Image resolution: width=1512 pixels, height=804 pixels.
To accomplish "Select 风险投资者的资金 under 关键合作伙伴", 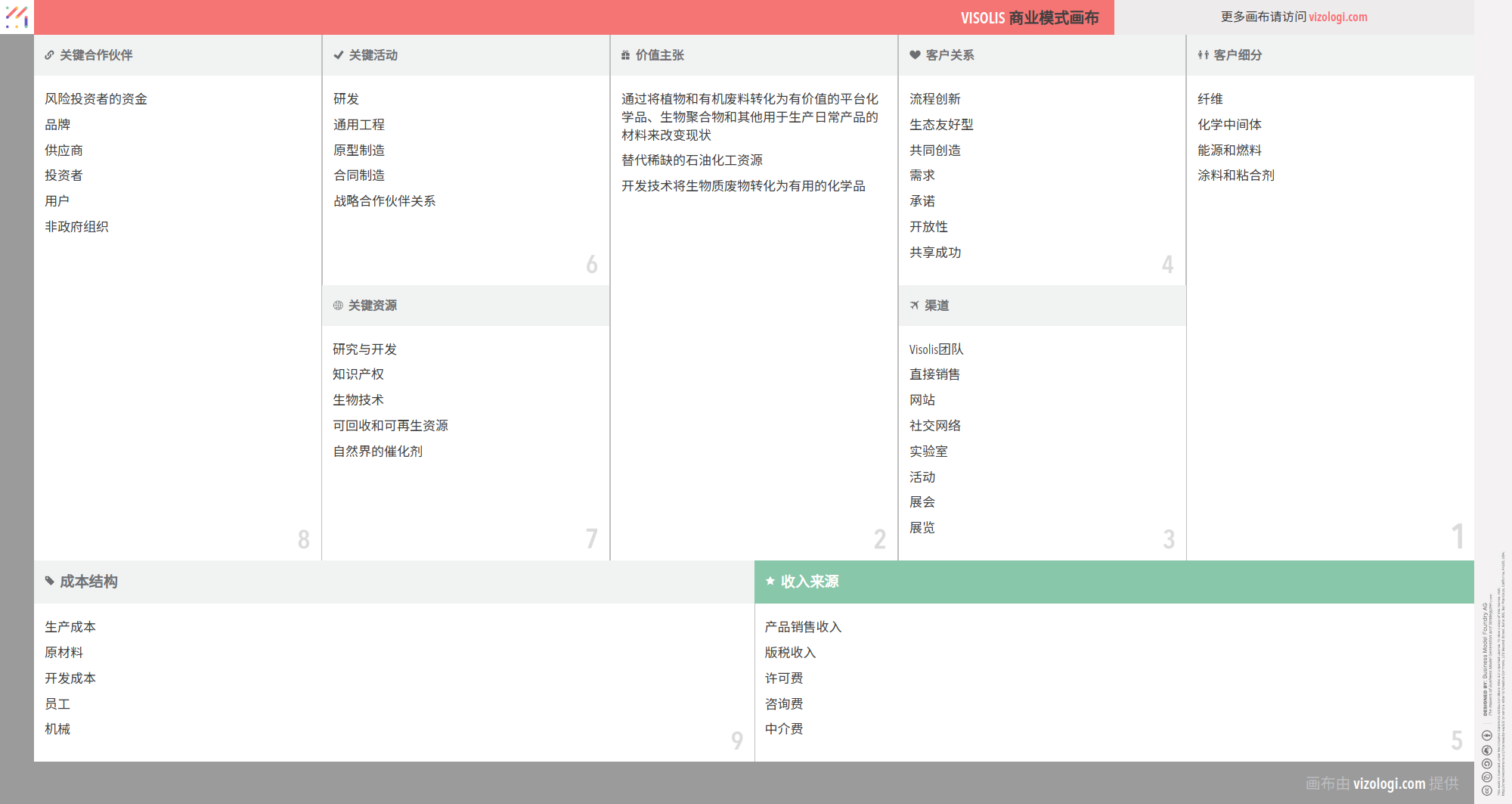I will tap(95, 98).
